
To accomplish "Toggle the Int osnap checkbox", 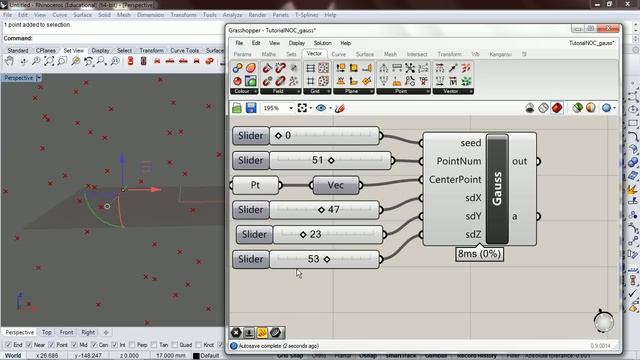I will click(114, 345).
